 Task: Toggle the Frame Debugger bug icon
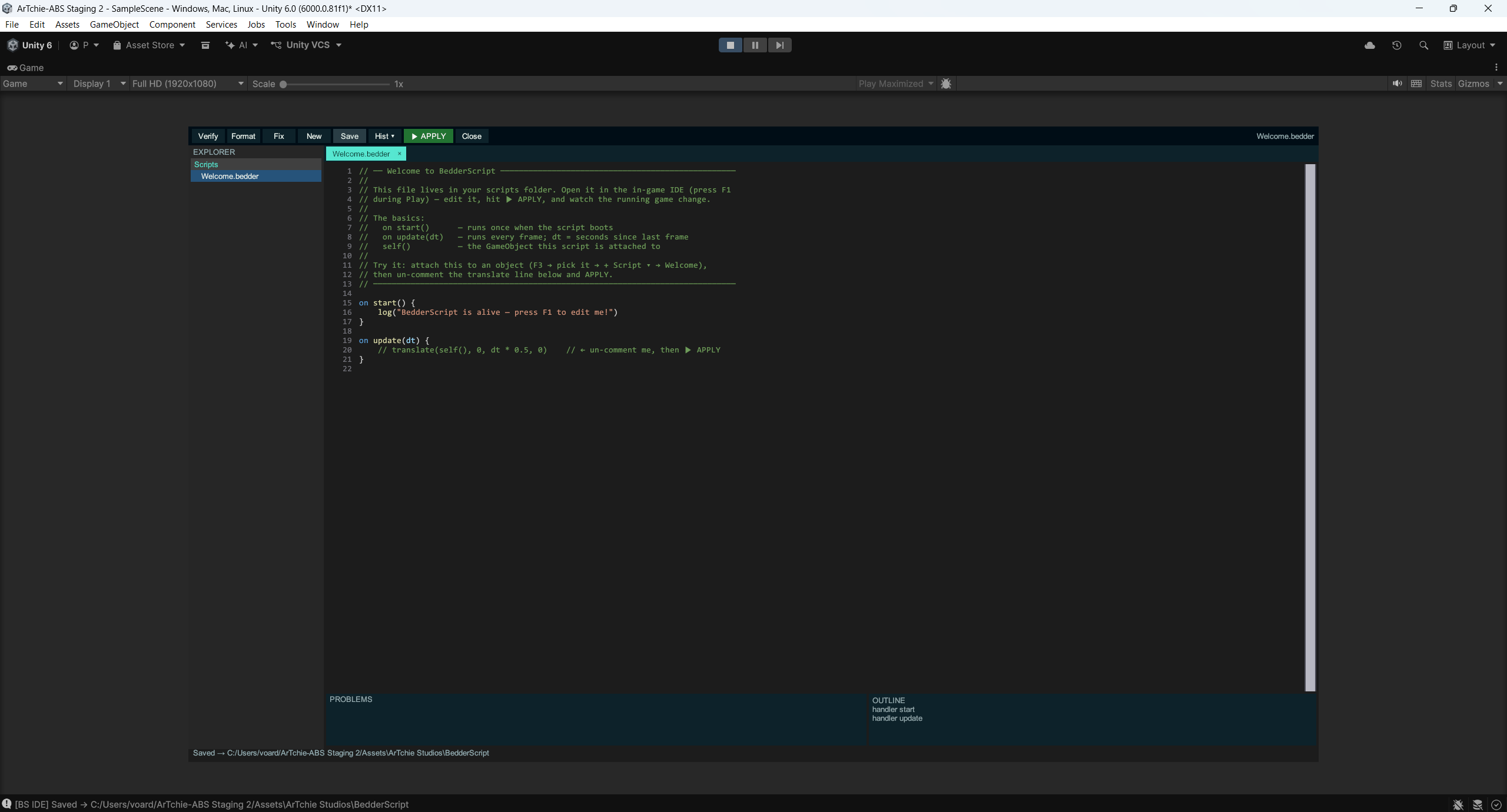946,84
